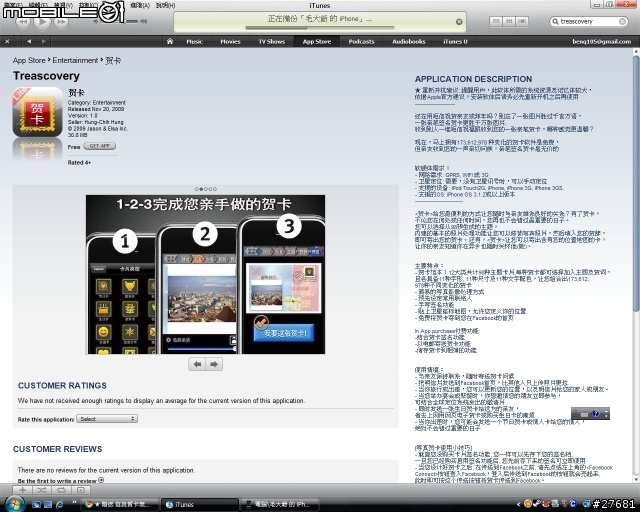Go back in iTunes Store history
This screenshot has width=640, height=512.
tap(29, 41)
